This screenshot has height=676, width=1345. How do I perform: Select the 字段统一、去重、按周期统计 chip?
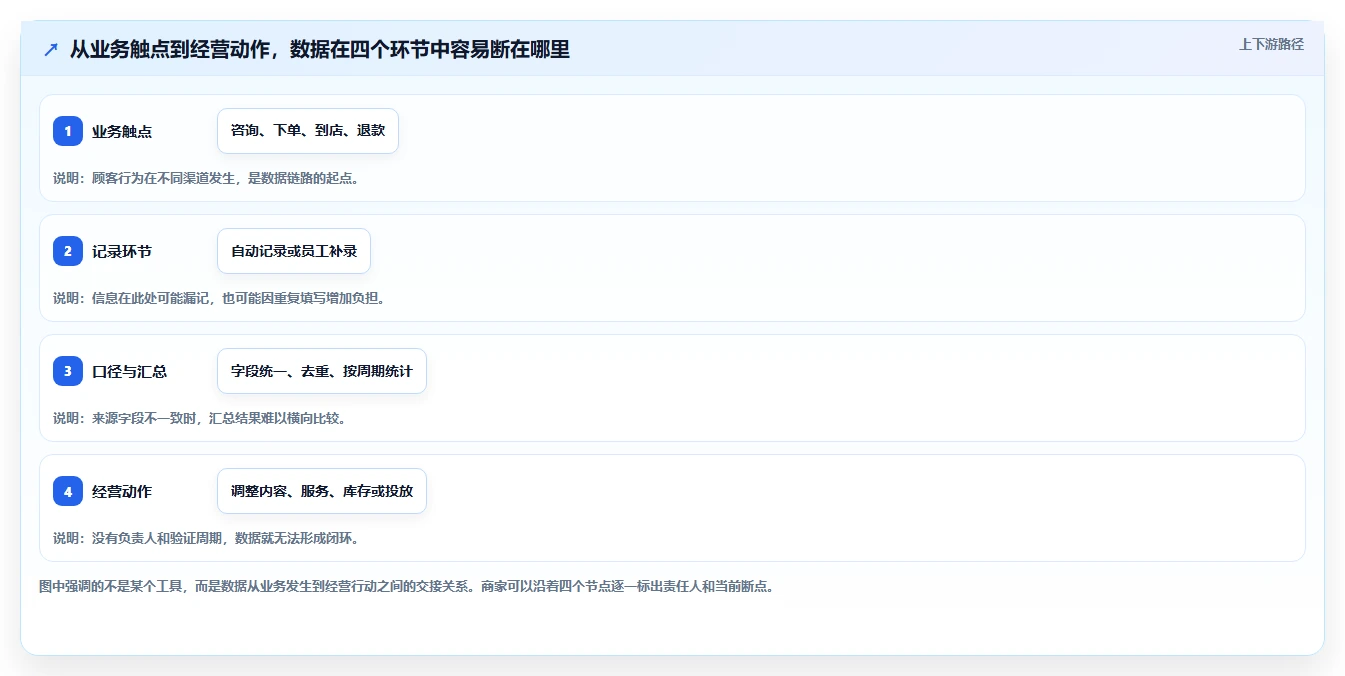tap(322, 371)
